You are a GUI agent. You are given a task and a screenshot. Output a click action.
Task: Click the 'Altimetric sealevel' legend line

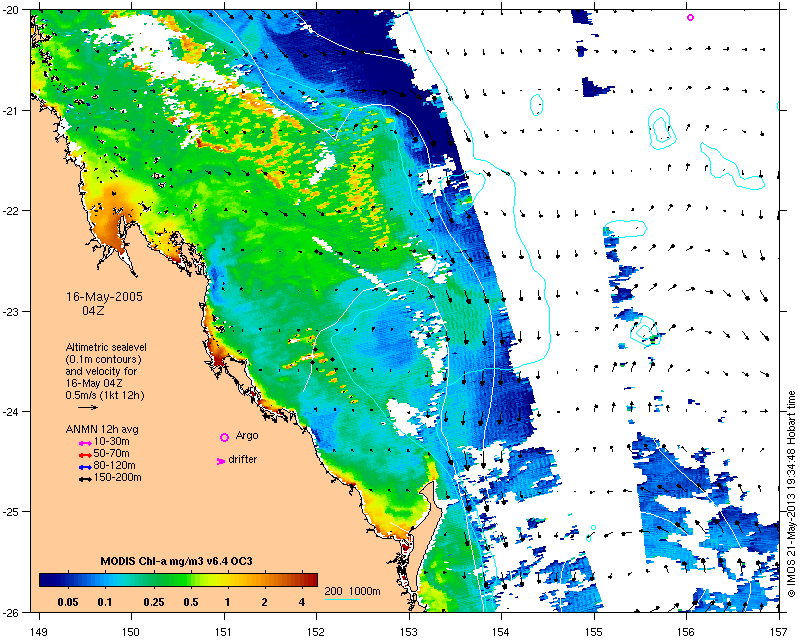[106, 347]
